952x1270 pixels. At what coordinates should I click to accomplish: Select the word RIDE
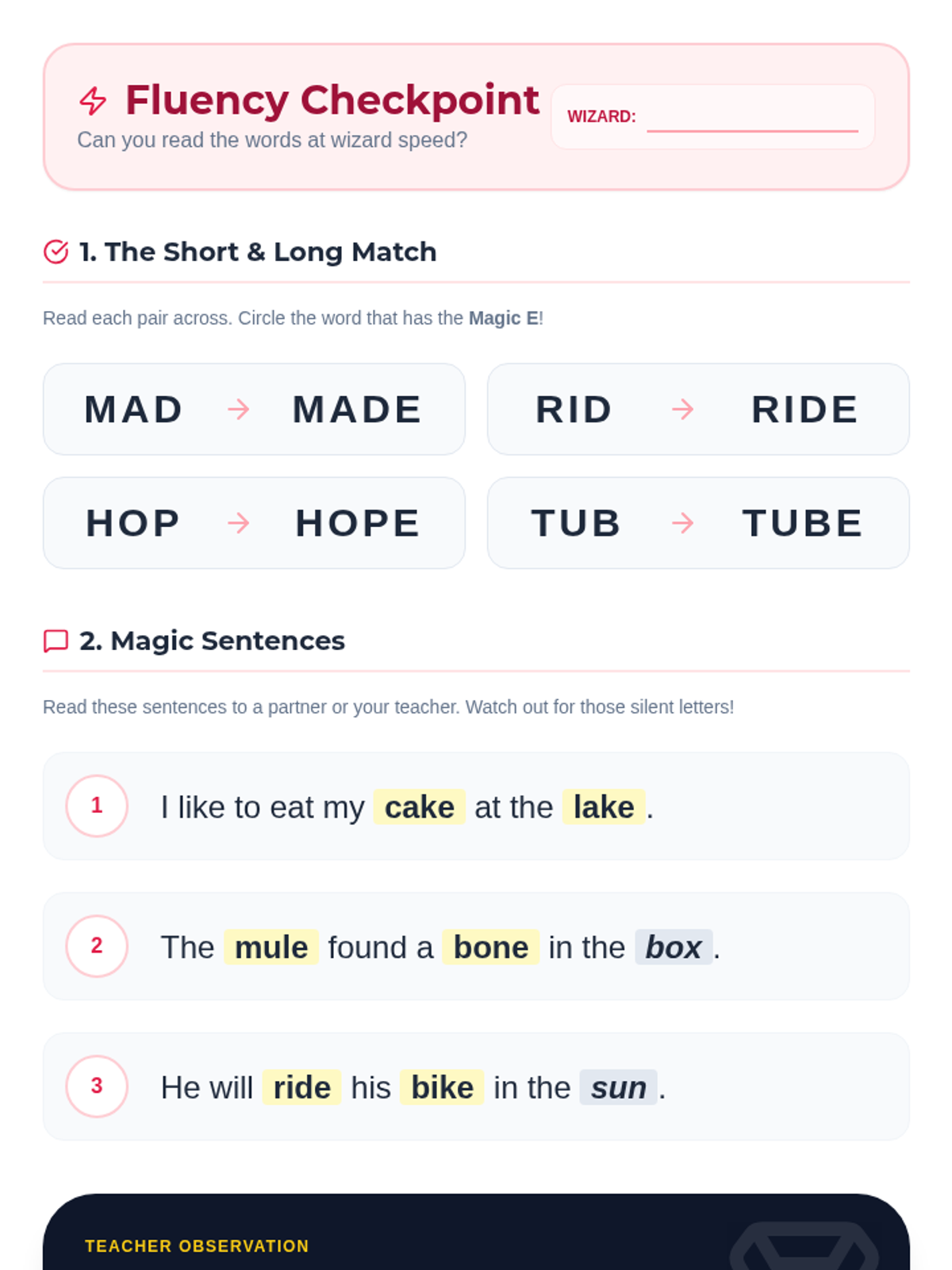coord(805,410)
